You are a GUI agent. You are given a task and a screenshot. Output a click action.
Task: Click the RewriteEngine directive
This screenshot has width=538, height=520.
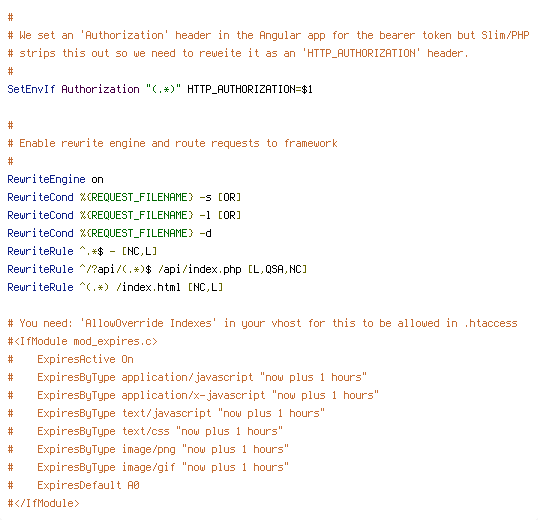point(46,179)
